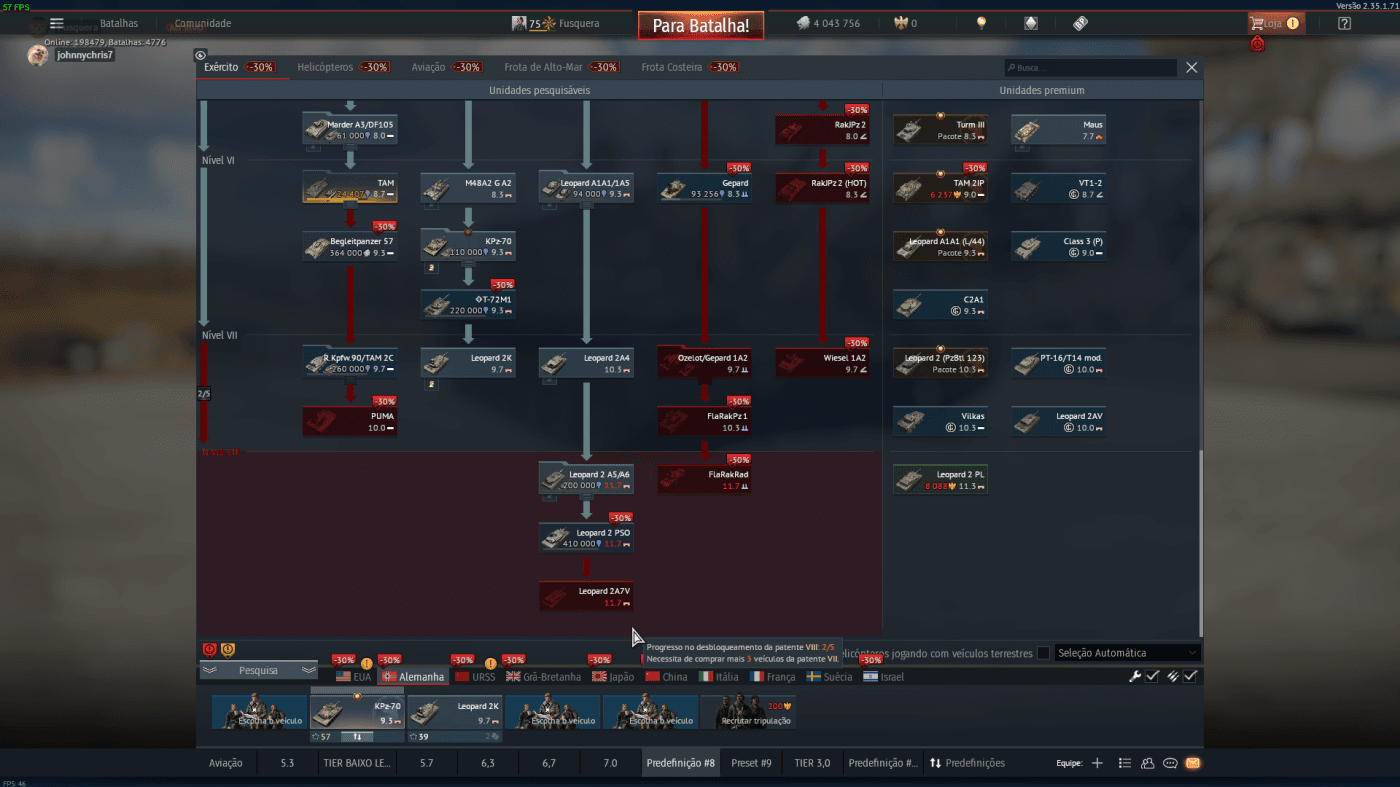Toggle the checkbox beside the ammo stripes icon
1400x787 pixels.
pos(1190,677)
